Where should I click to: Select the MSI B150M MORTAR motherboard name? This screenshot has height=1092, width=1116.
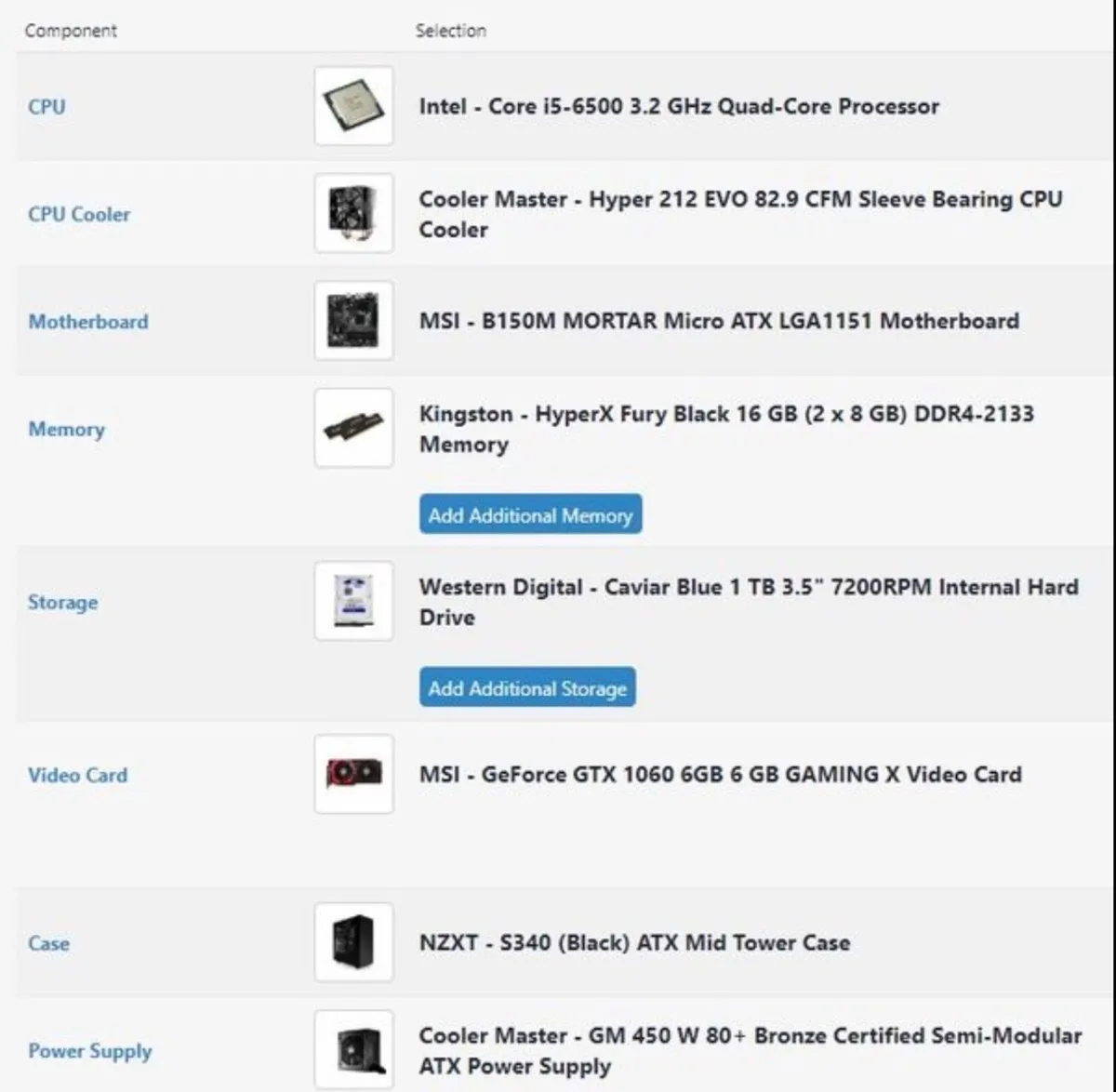[719, 321]
